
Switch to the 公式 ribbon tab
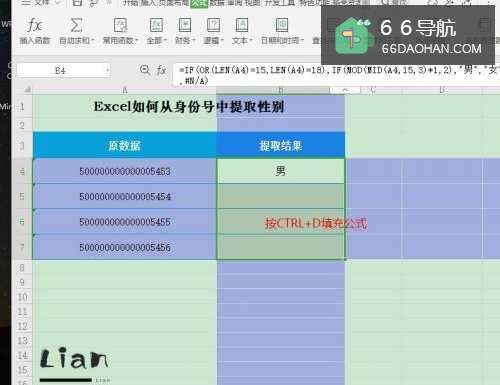[x=199, y=3]
